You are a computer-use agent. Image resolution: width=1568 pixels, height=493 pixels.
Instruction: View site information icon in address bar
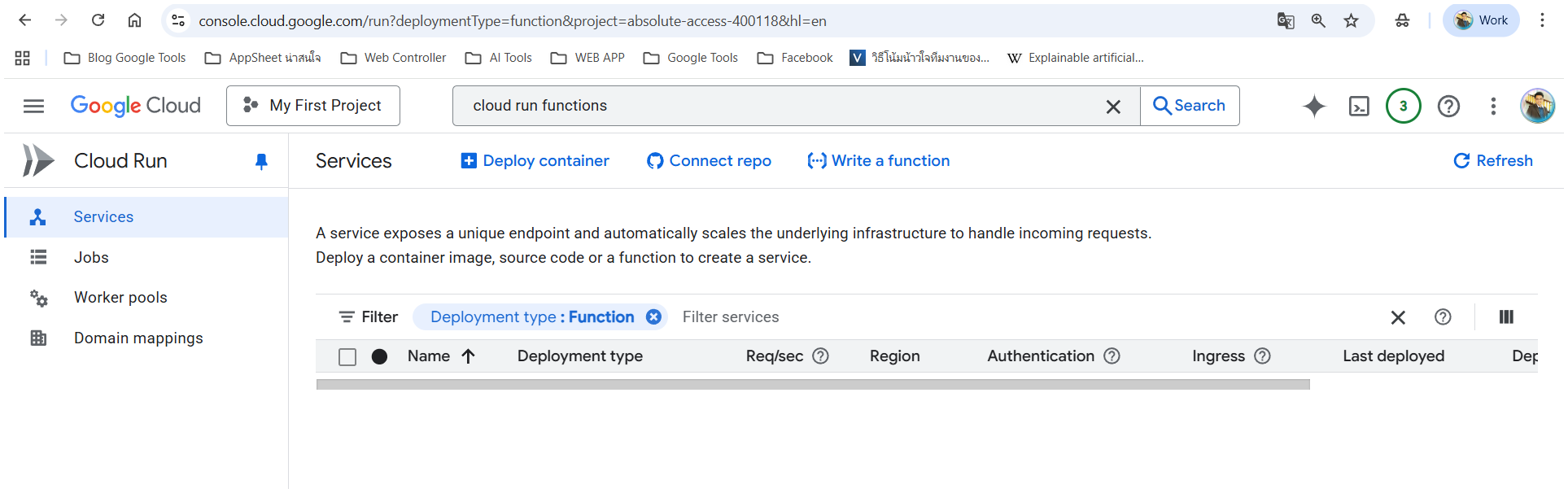178,20
